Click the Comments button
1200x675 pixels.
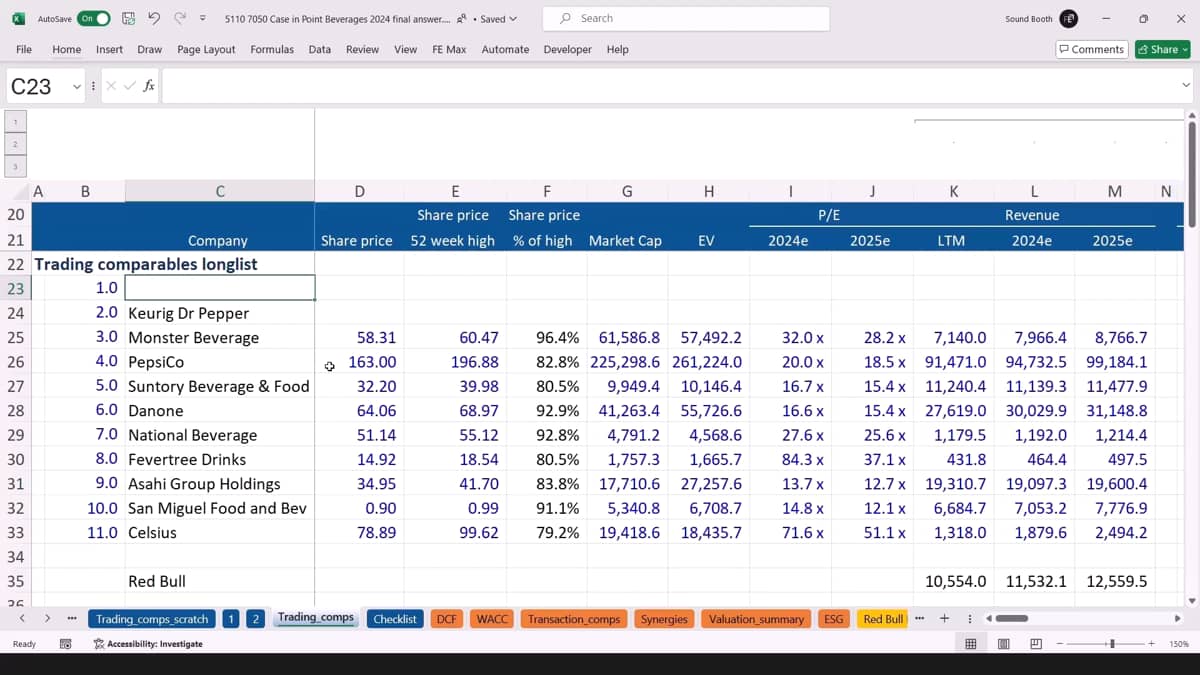coord(1092,49)
